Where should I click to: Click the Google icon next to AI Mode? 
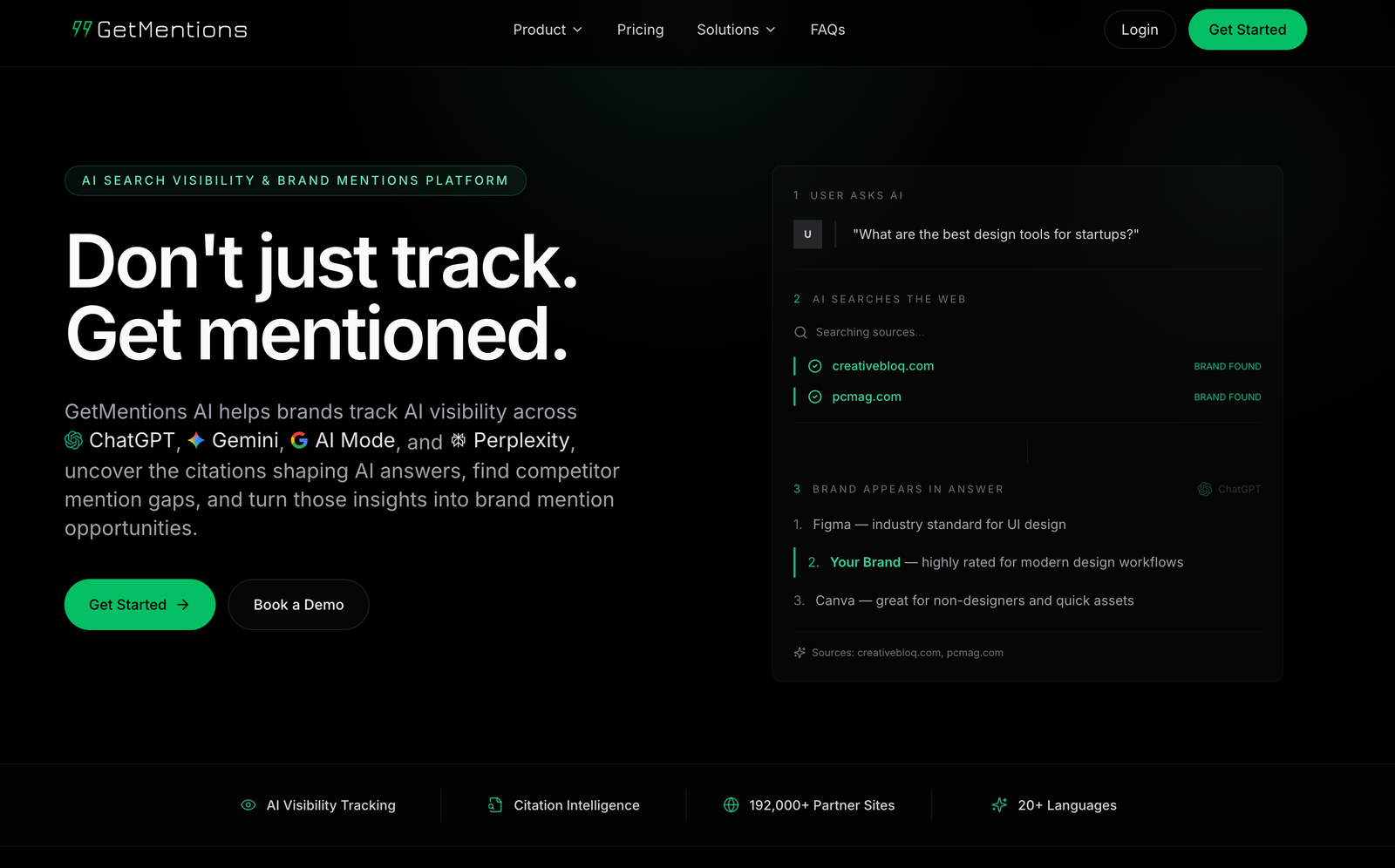pos(300,440)
